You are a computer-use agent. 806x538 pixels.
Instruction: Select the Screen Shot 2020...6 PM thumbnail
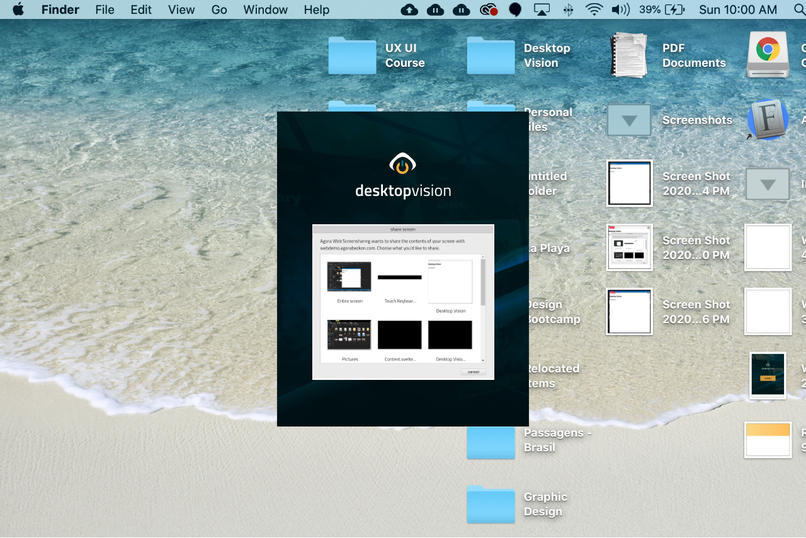click(629, 311)
